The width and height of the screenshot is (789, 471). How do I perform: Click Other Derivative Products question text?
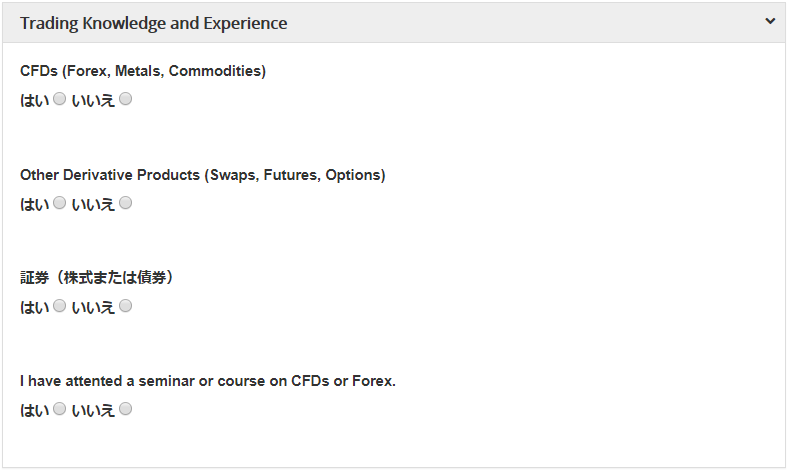click(x=202, y=175)
